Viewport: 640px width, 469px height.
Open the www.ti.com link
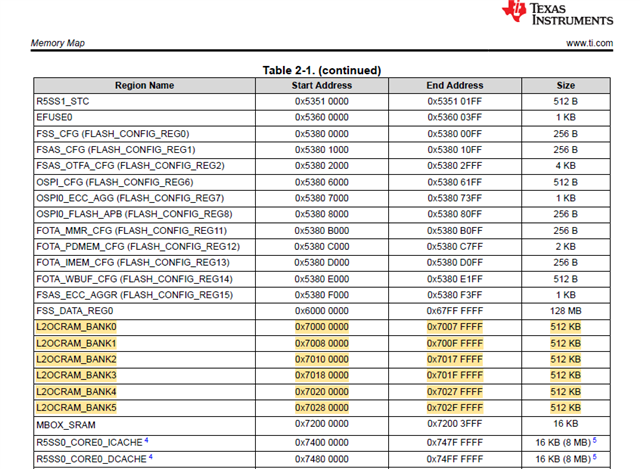tap(589, 43)
